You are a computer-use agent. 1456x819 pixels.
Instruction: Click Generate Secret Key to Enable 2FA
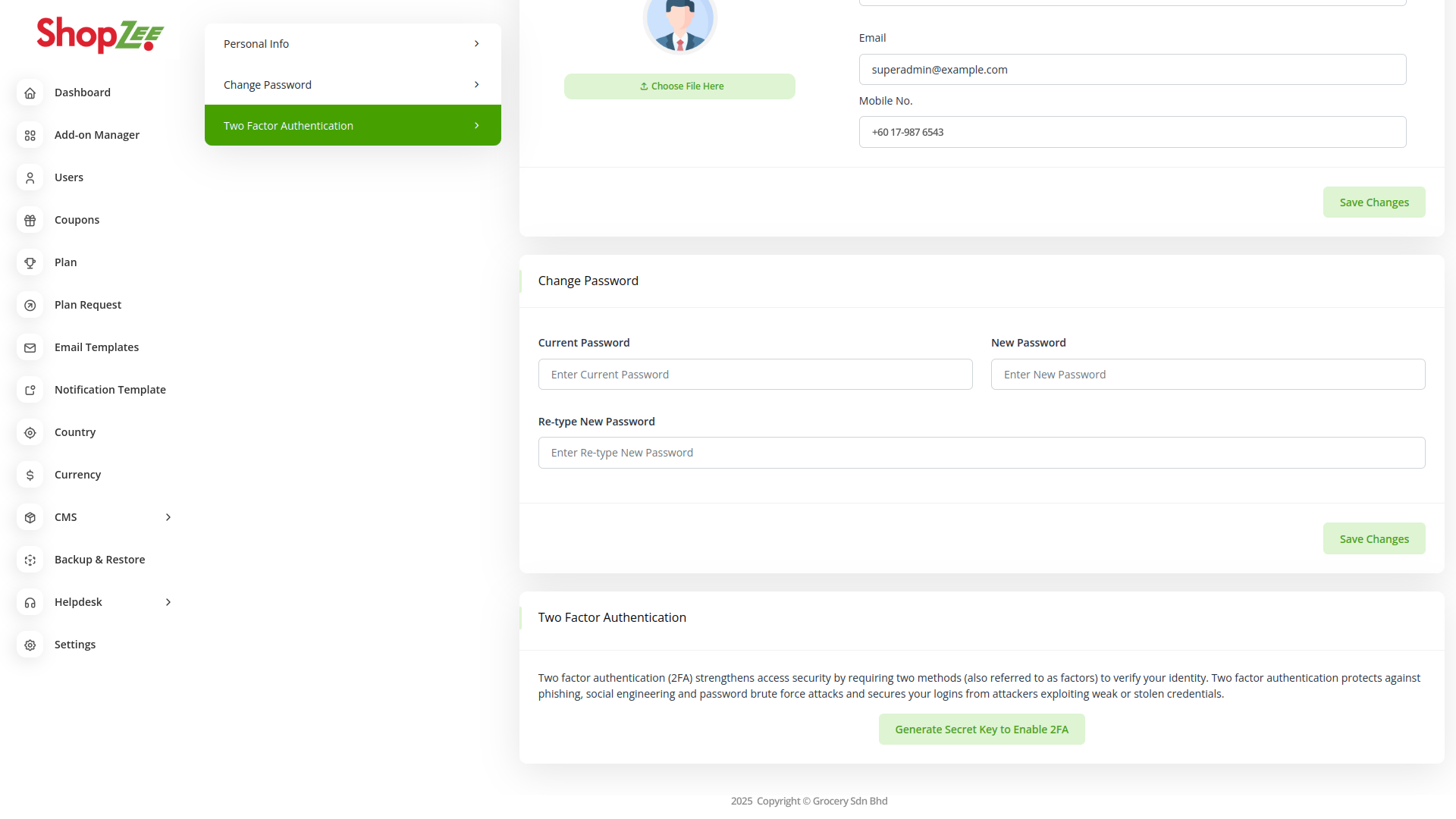tap(981, 730)
